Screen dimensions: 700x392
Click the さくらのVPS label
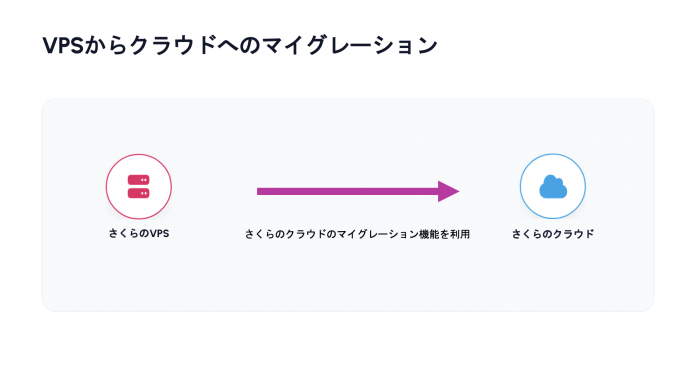pyautogui.click(x=139, y=234)
